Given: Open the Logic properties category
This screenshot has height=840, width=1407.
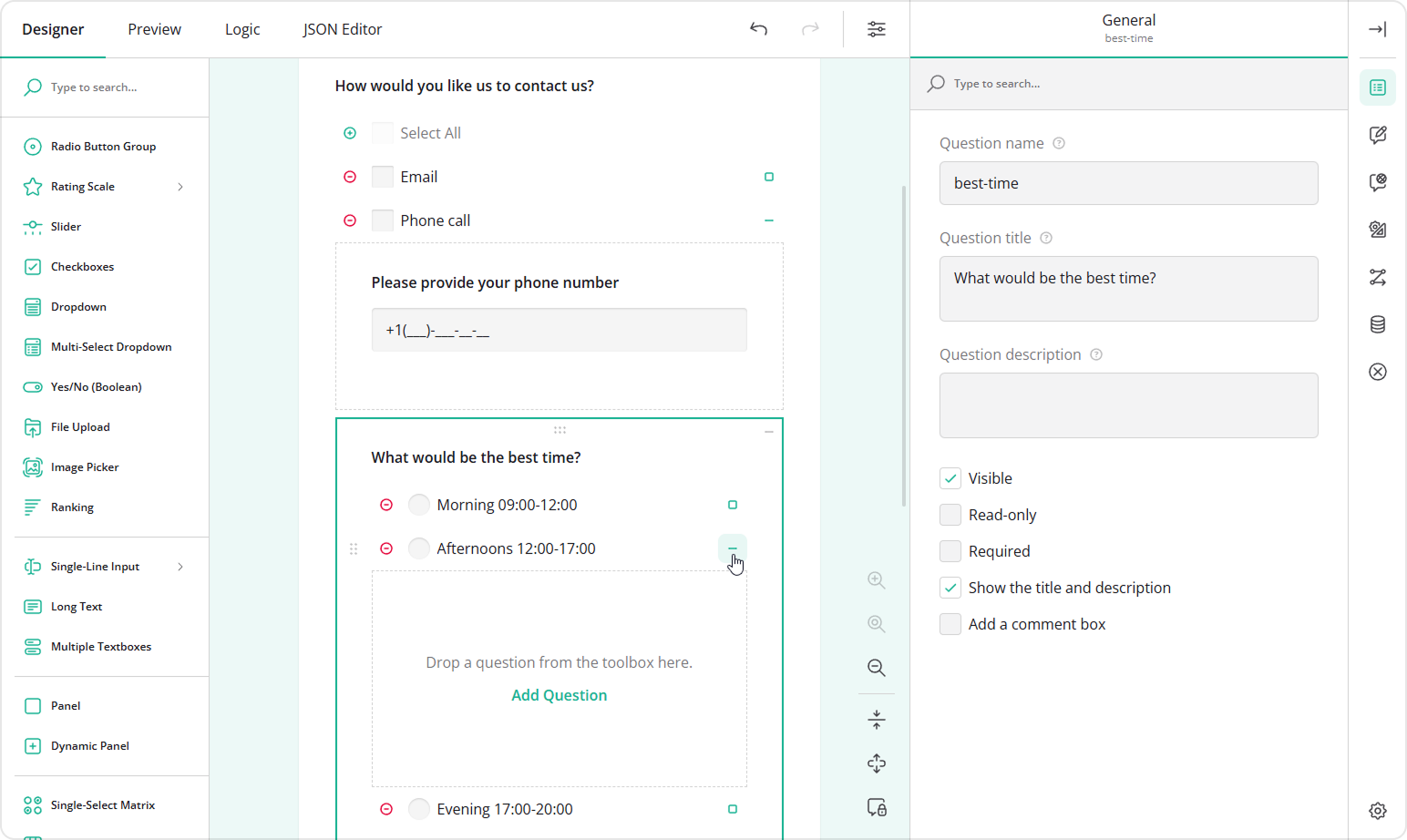Looking at the screenshot, I should (1377, 278).
